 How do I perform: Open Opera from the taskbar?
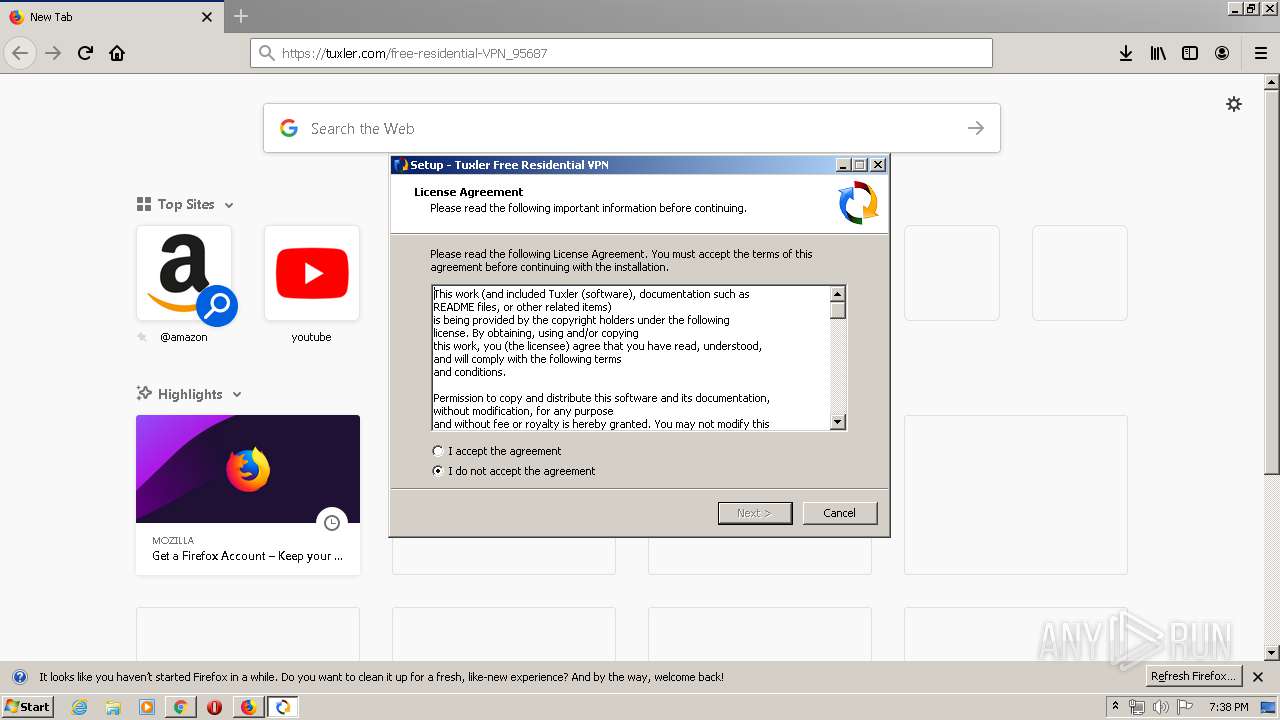pos(214,707)
